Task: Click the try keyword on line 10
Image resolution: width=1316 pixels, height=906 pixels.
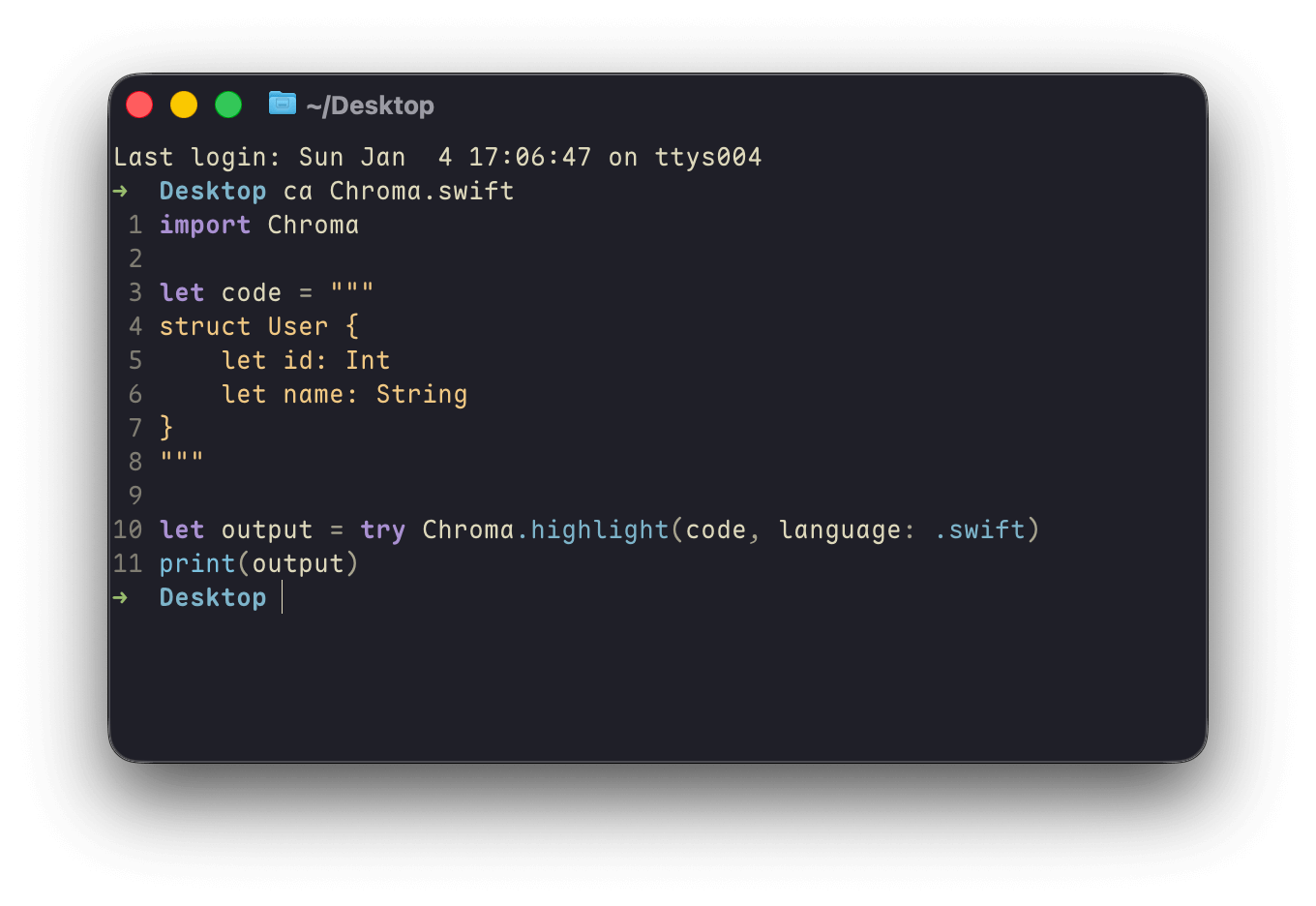Action: [383, 529]
